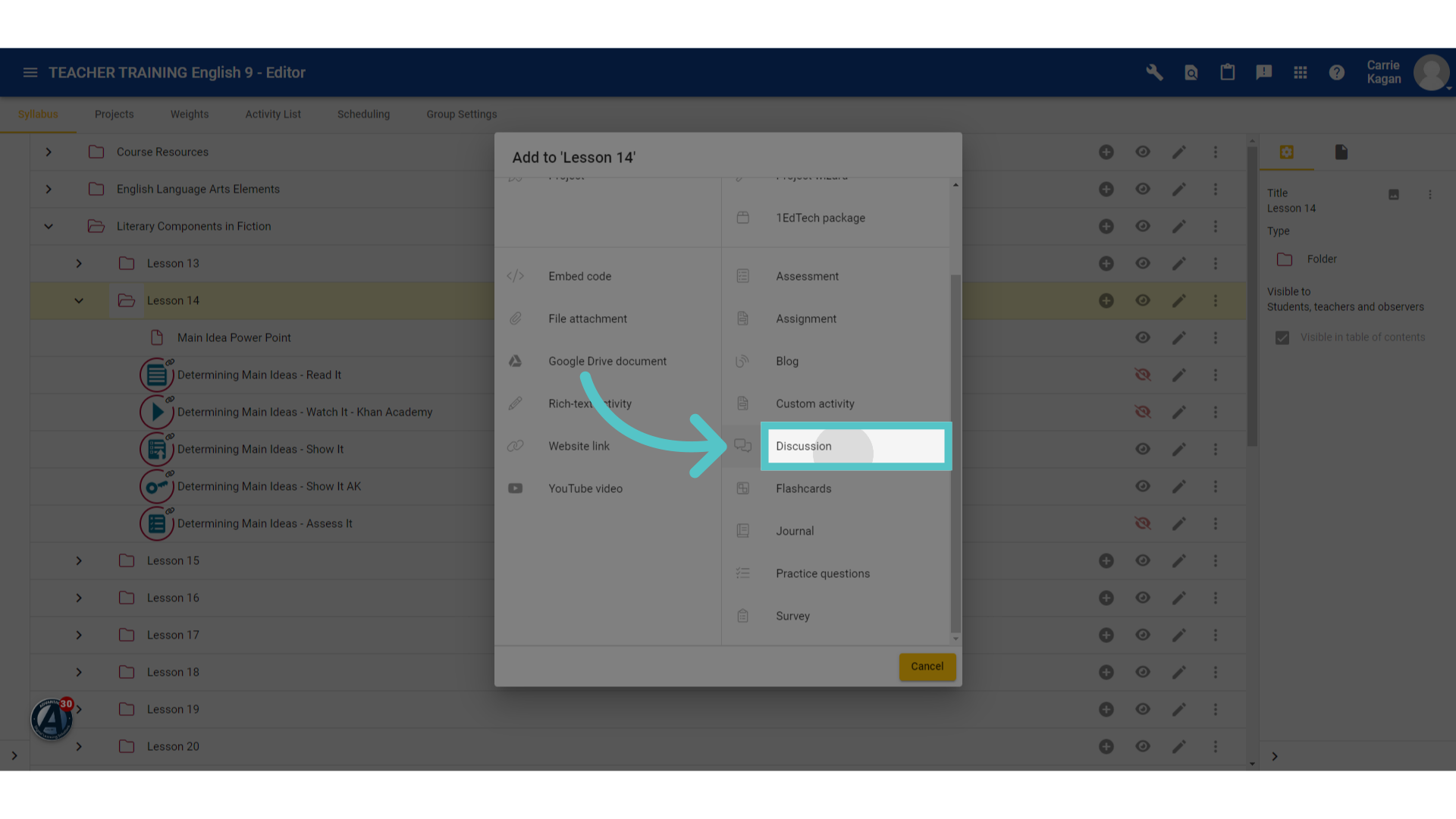Uncheck Visible in table of contents

(x=1282, y=337)
